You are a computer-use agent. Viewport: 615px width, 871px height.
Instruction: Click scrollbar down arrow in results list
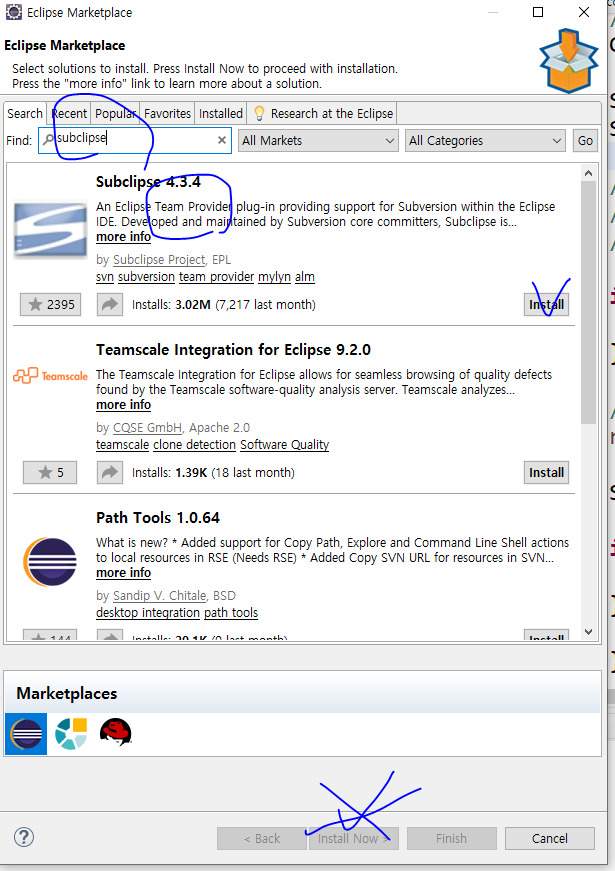[588, 632]
